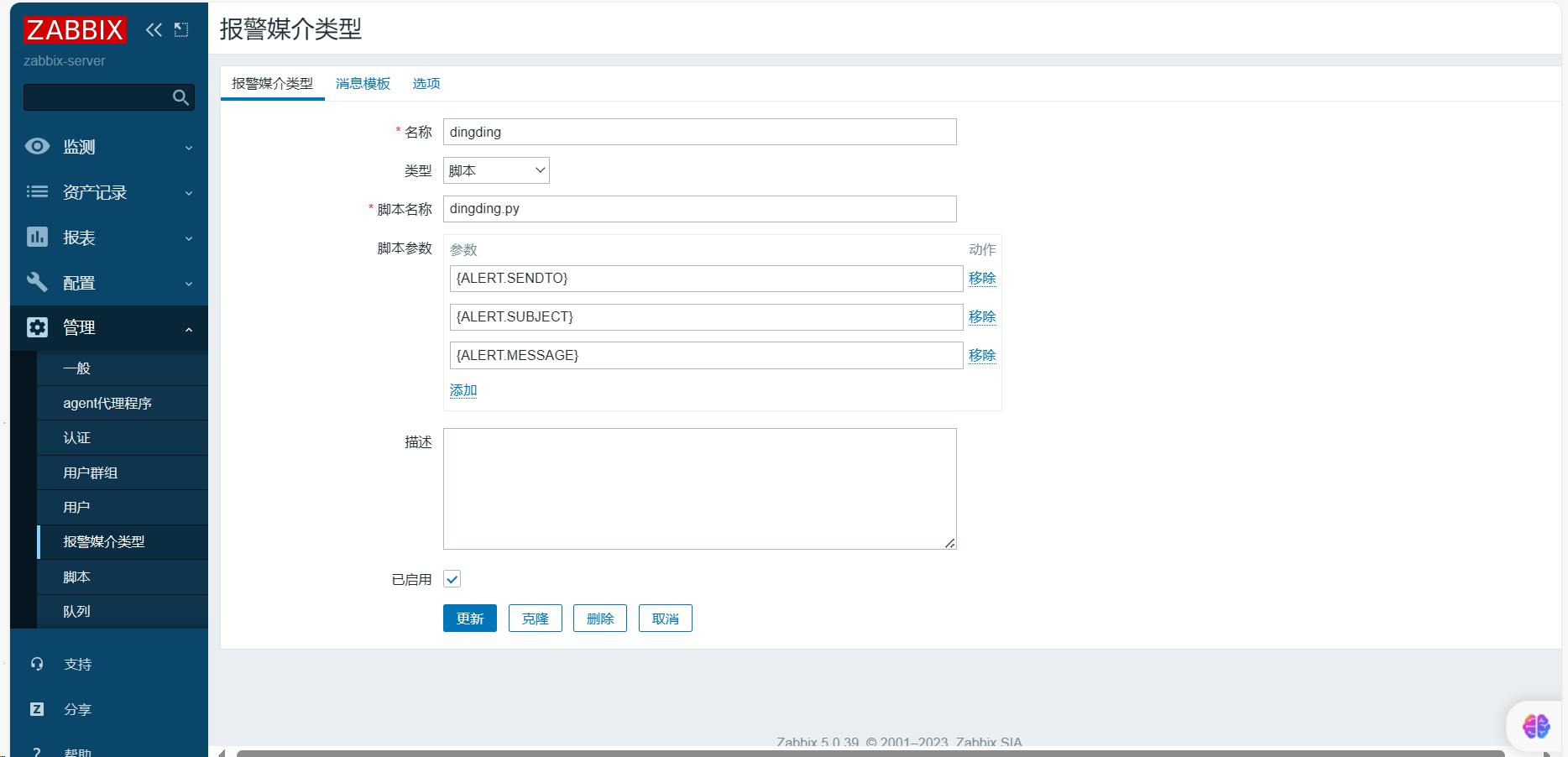Open 报警媒介类型 in the sidebar
Viewport: 1568px width, 757px height.
tap(123, 542)
